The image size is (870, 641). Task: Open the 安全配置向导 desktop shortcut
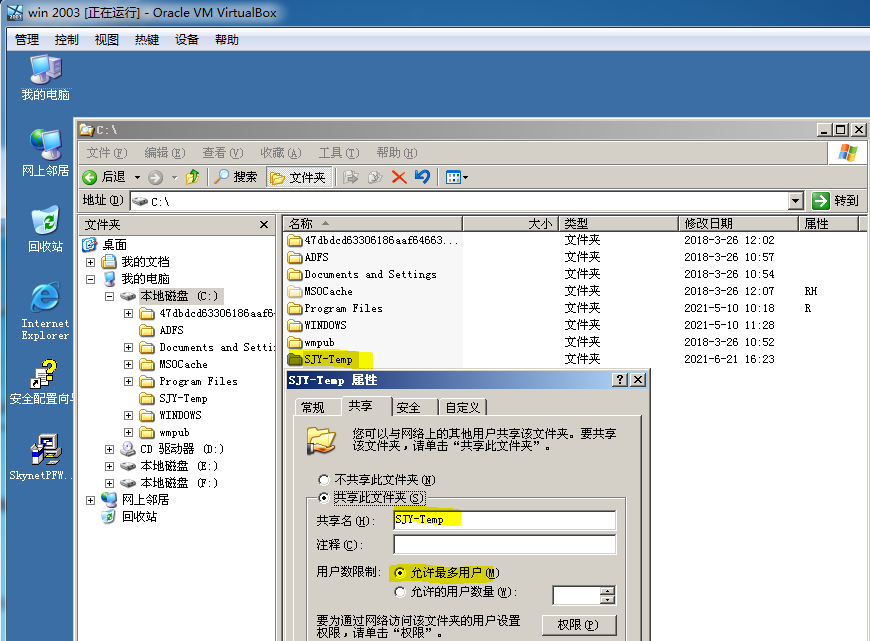coord(42,382)
